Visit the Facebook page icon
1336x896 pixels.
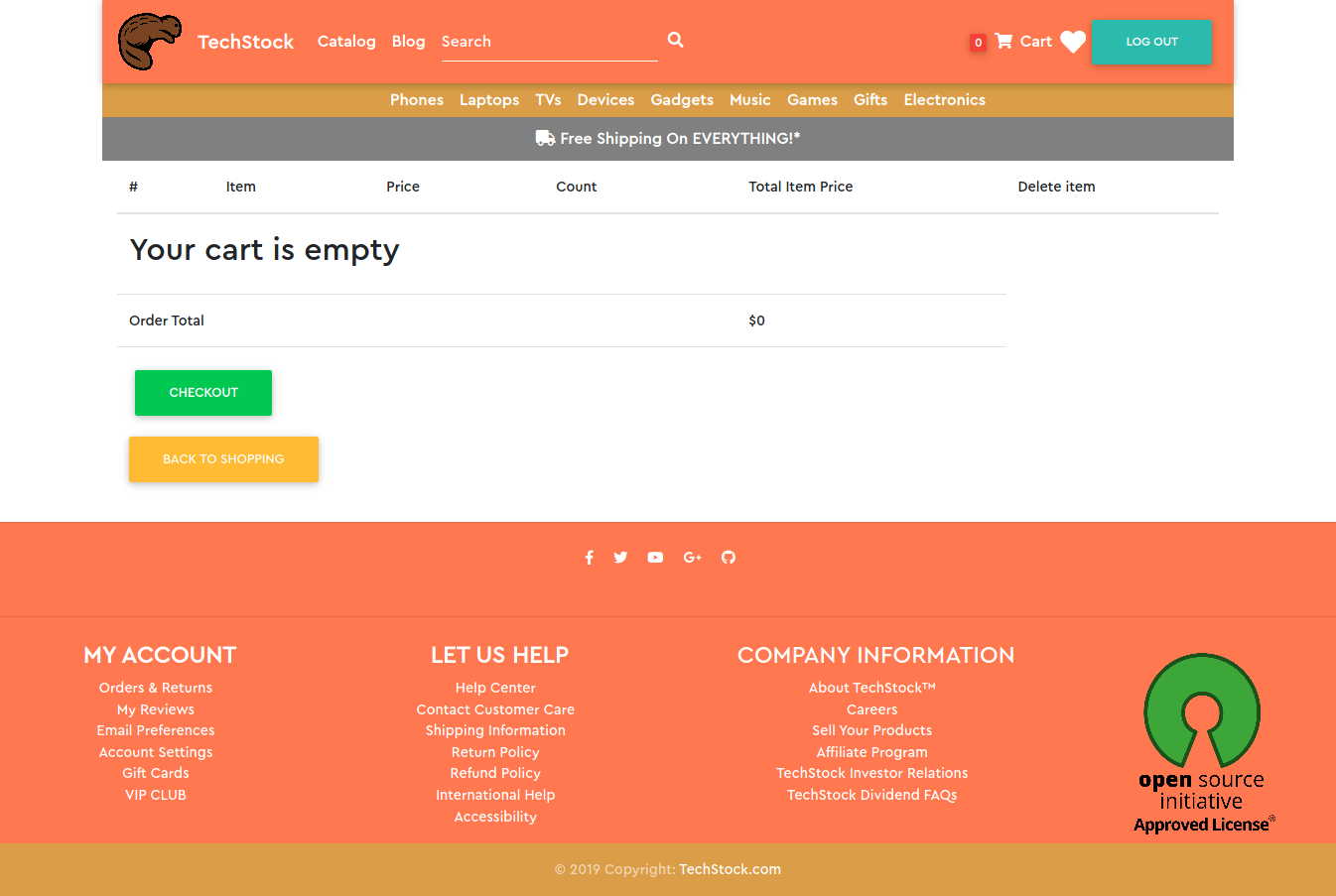coord(589,558)
